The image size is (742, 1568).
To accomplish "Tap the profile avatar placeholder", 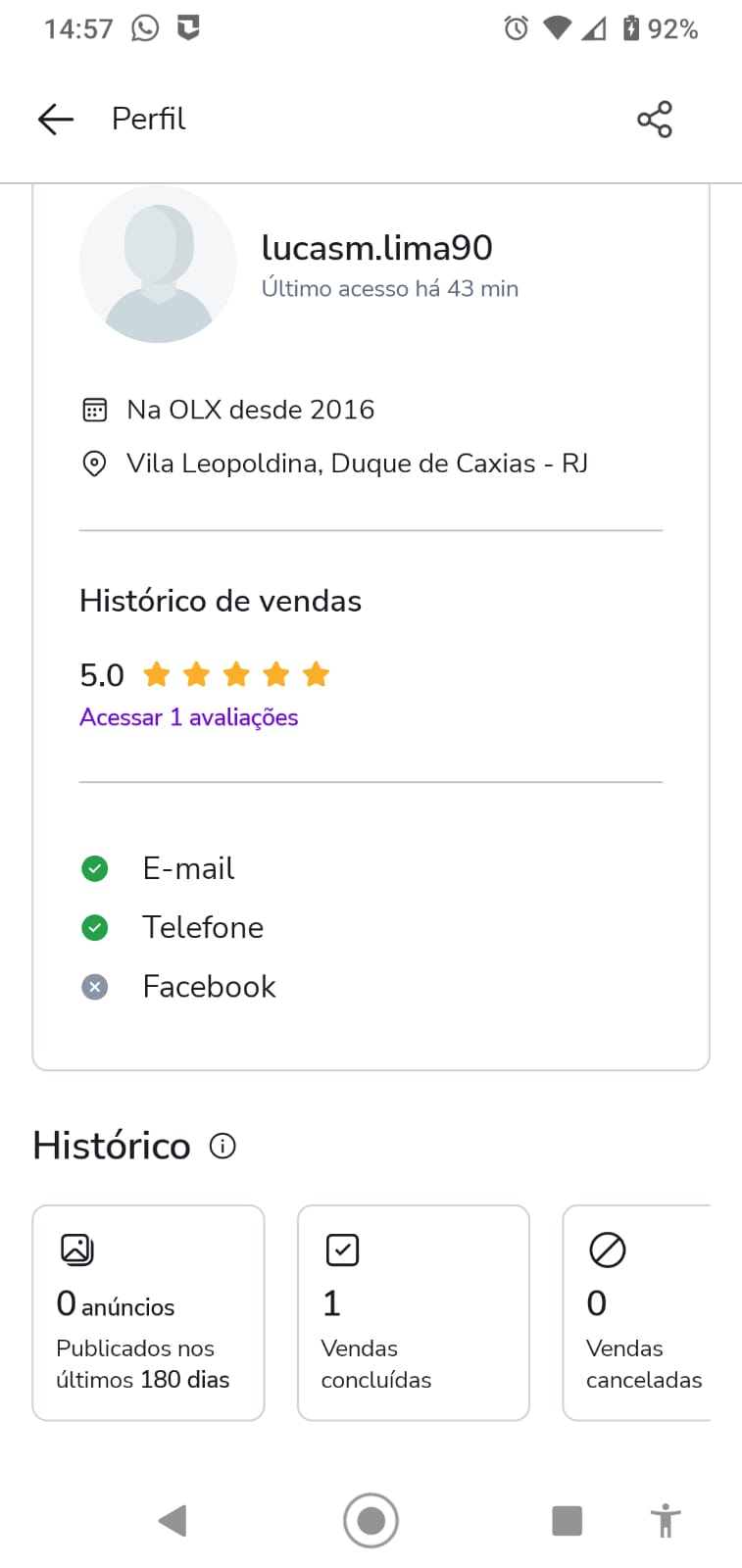I will coord(158,265).
